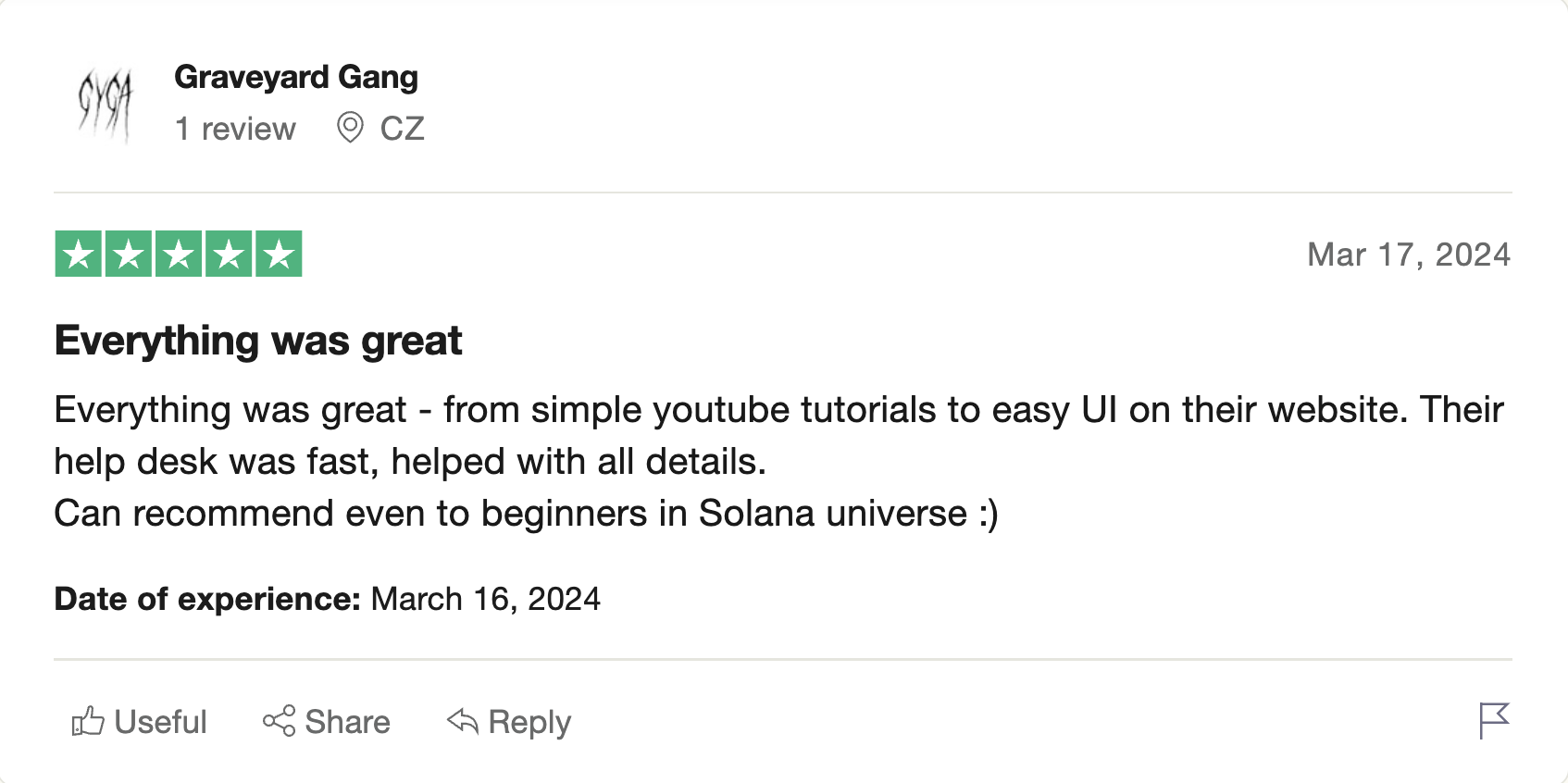
Task: Mark review as Useful via label
Action: pyautogui.click(x=160, y=722)
